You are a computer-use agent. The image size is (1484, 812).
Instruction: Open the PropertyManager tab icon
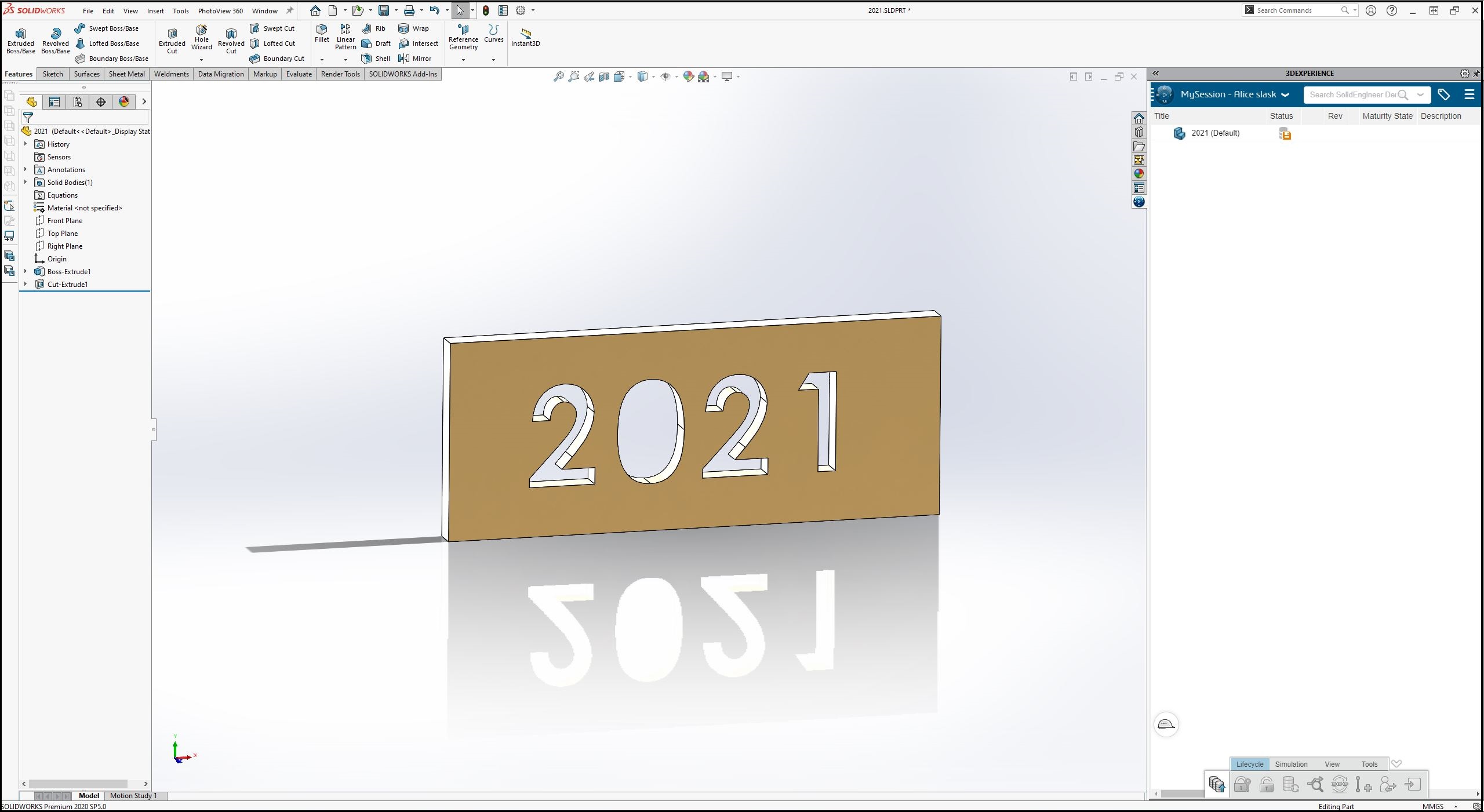[x=54, y=102]
